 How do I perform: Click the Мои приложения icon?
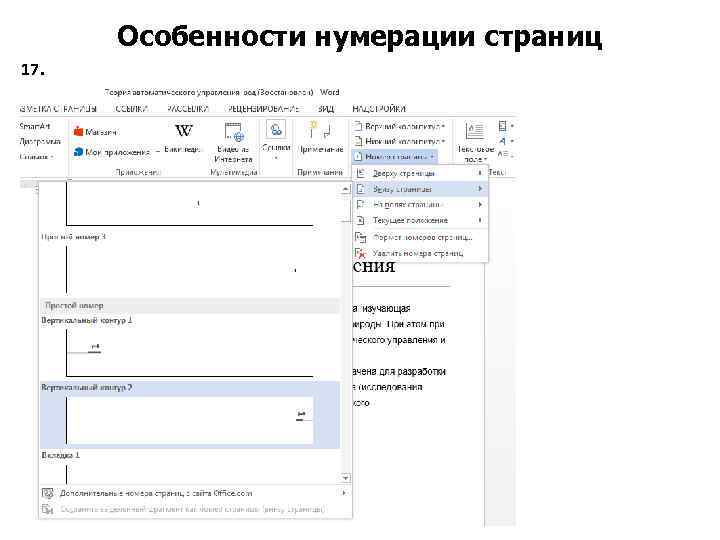click(79, 152)
